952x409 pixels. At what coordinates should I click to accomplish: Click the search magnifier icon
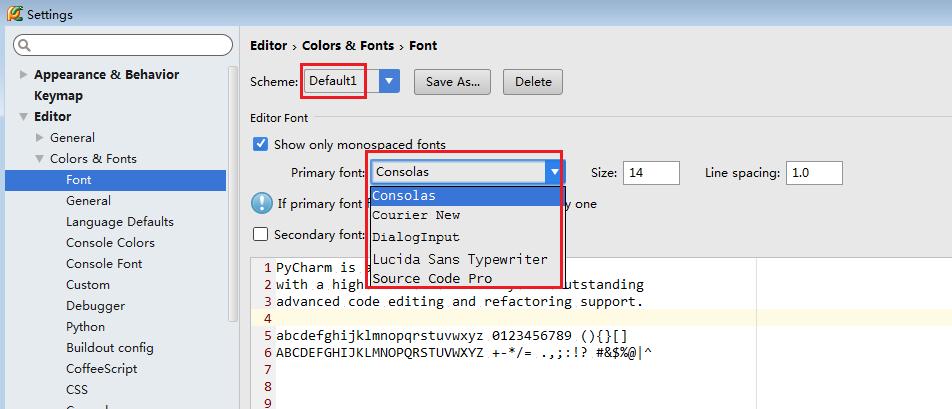(24, 45)
